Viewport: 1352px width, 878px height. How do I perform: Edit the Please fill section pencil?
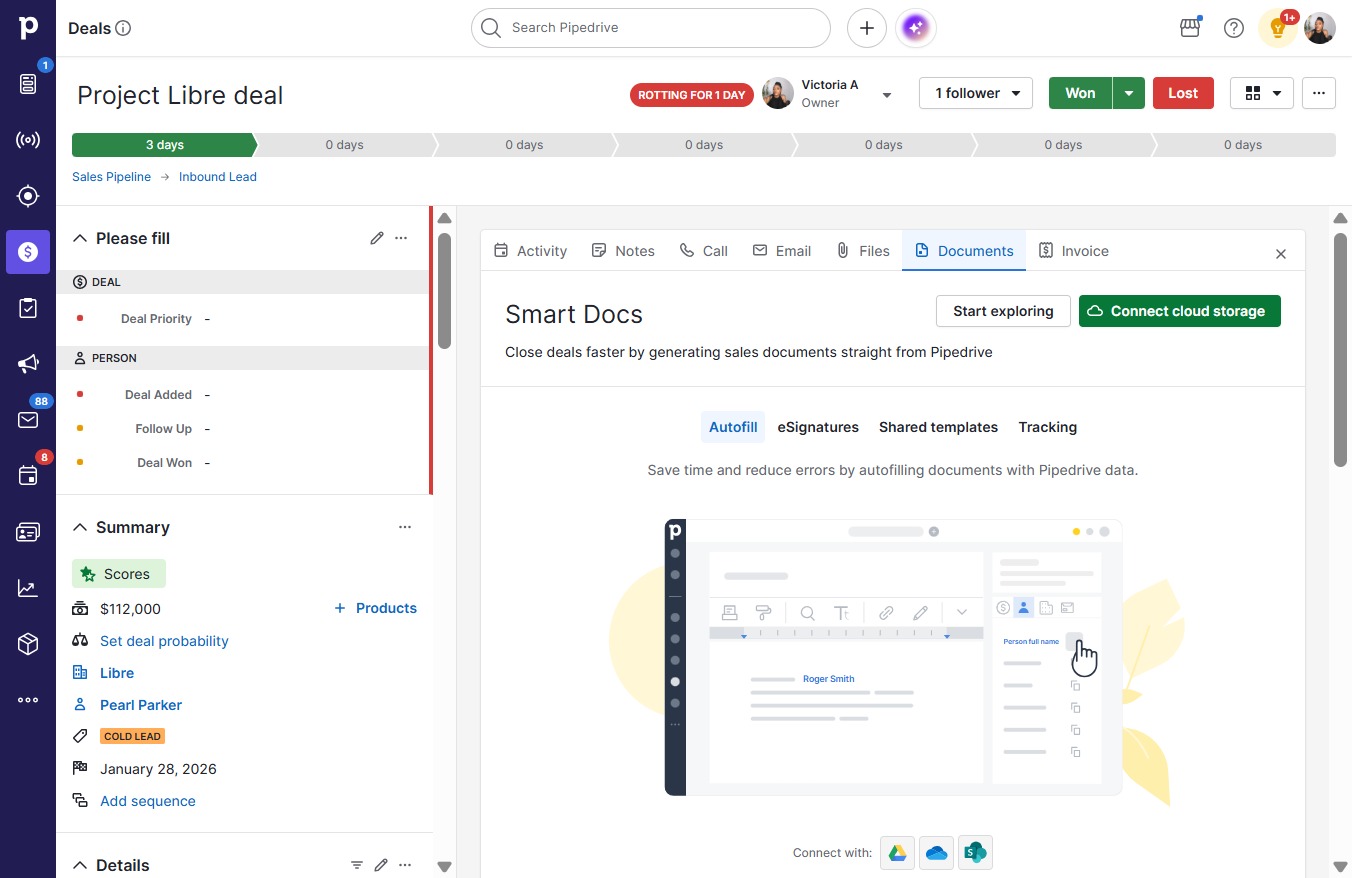pyautogui.click(x=377, y=238)
